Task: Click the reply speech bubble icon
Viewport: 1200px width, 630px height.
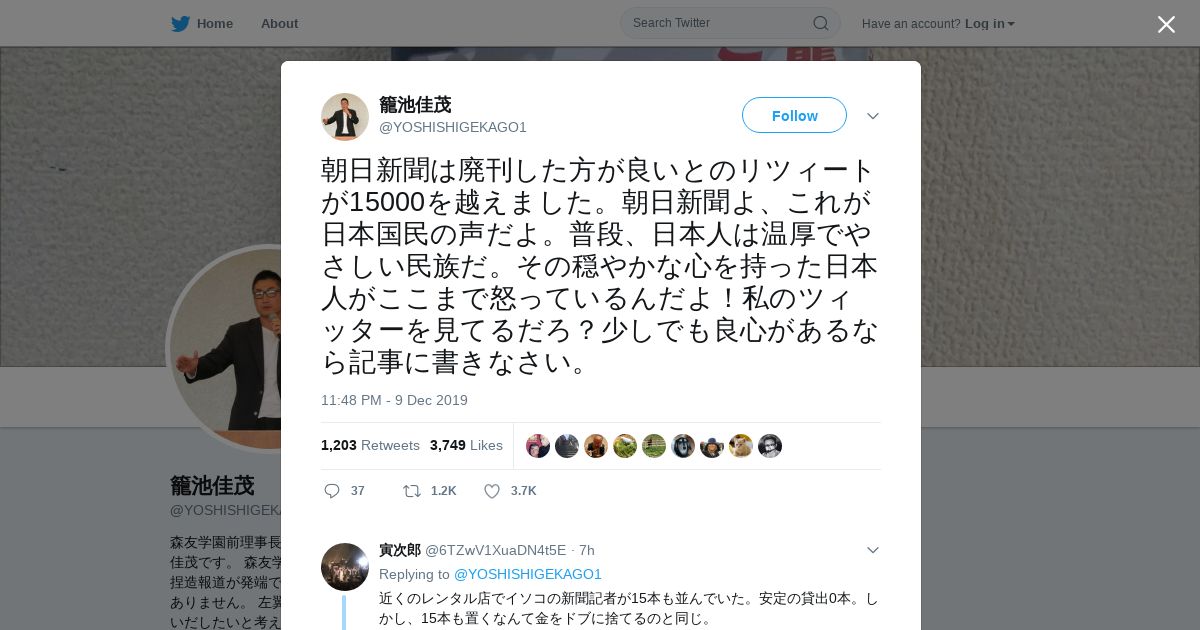Action: [x=332, y=491]
